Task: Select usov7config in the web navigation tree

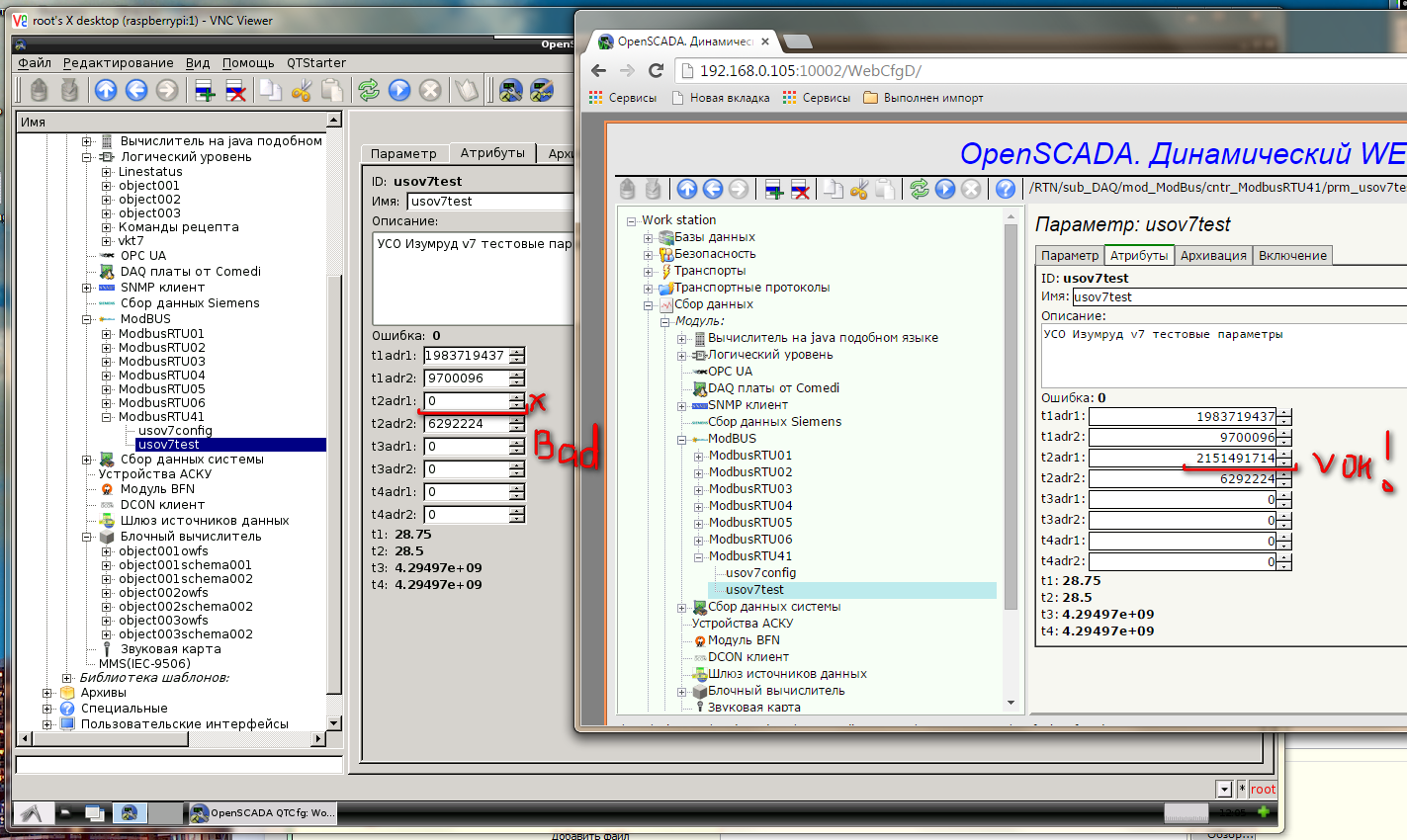Action: [760, 573]
